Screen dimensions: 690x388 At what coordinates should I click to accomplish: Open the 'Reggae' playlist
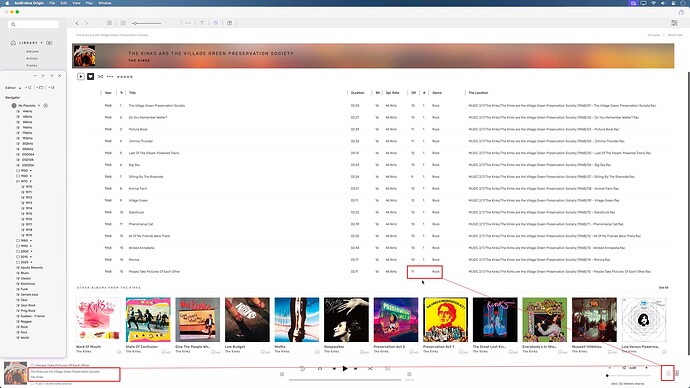25,322
